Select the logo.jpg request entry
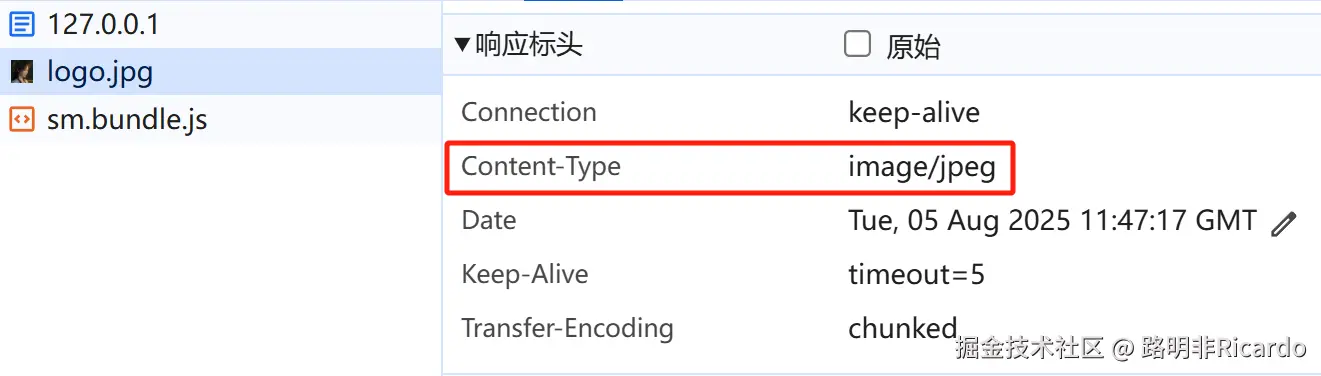 pos(221,72)
